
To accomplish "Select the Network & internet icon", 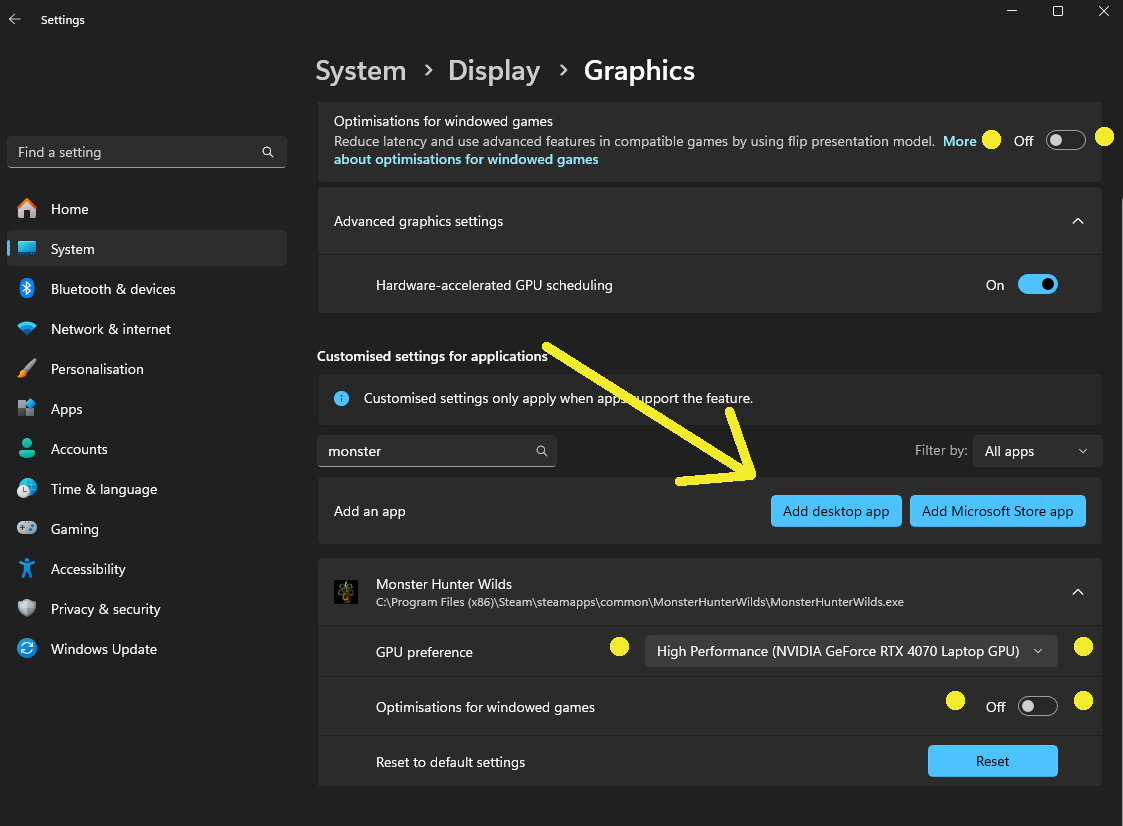I will pos(27,329).
